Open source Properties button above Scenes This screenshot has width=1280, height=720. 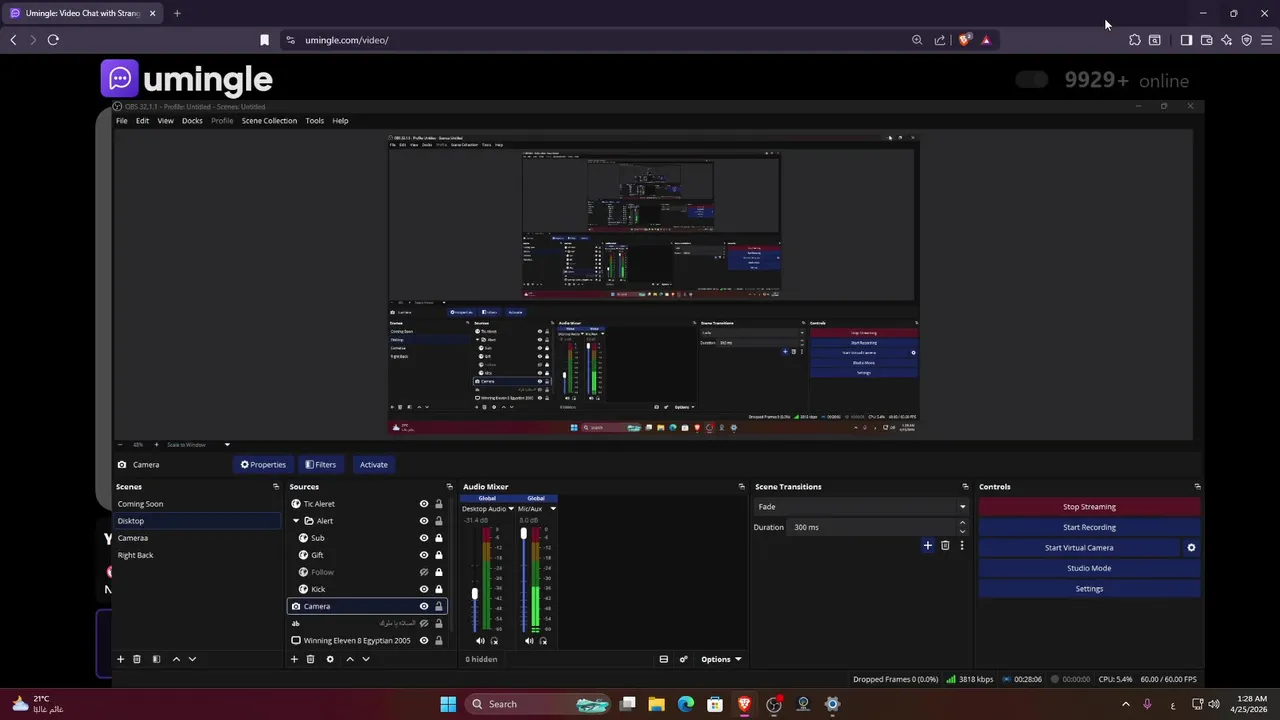[x=263, y=465]
